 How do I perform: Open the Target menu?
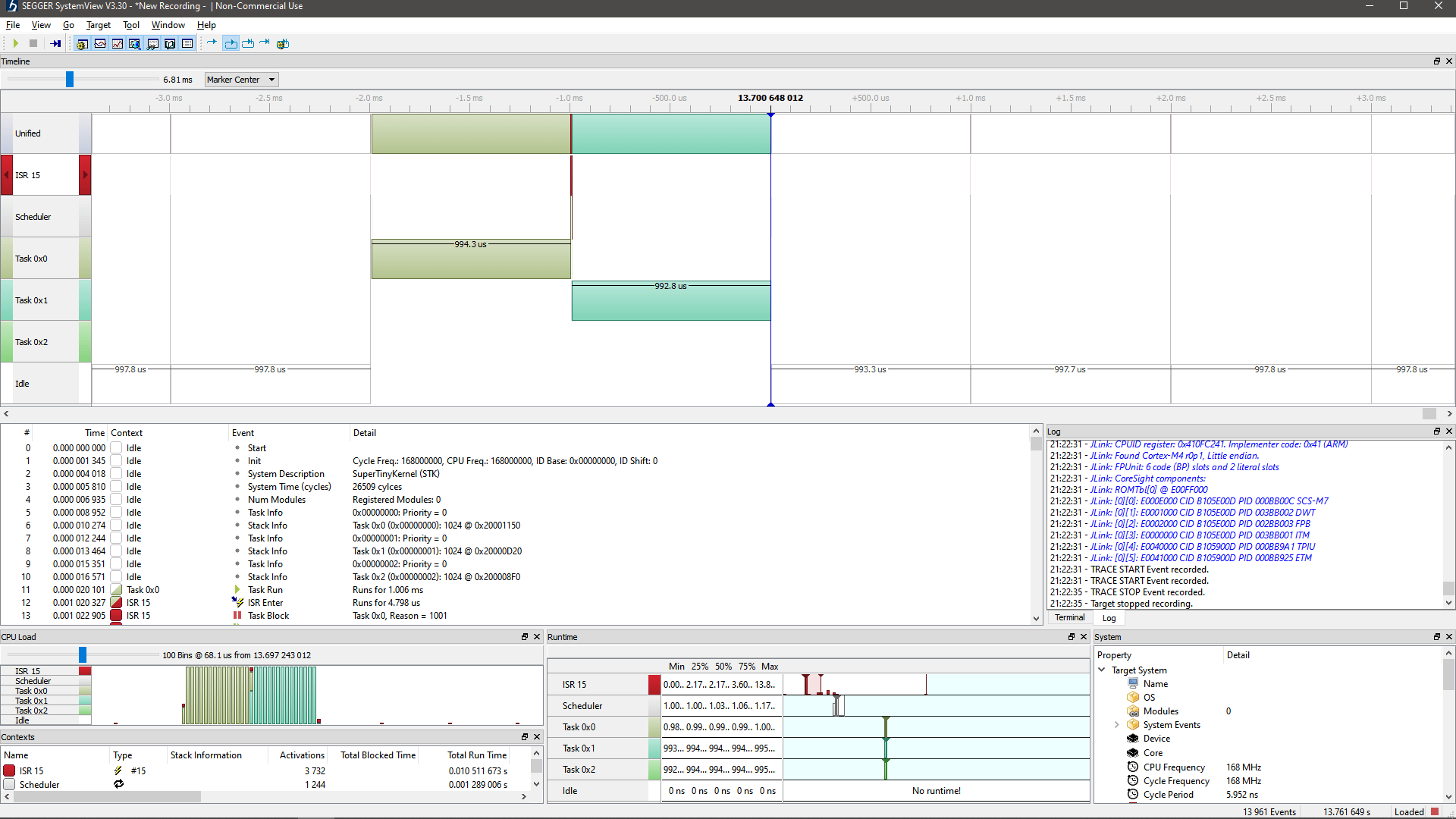click(x=98, y=25)
